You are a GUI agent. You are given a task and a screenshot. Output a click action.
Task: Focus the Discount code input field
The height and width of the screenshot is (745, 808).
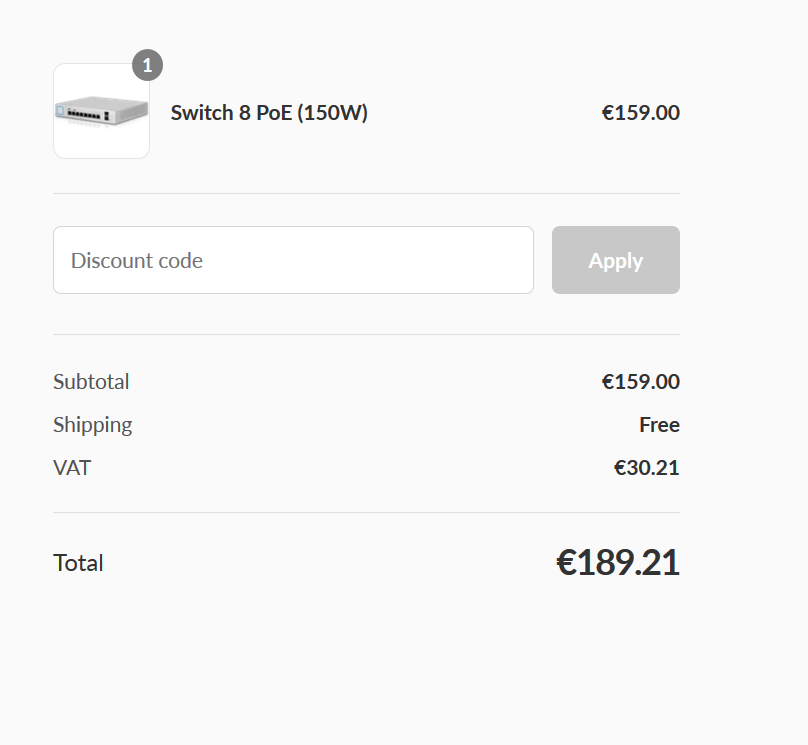coord(293,260)
